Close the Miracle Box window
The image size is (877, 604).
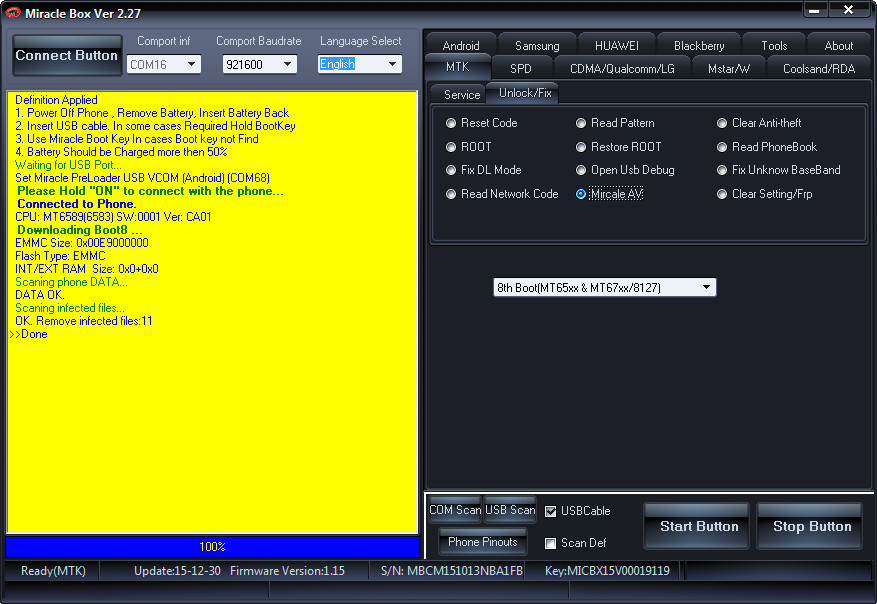848,10
